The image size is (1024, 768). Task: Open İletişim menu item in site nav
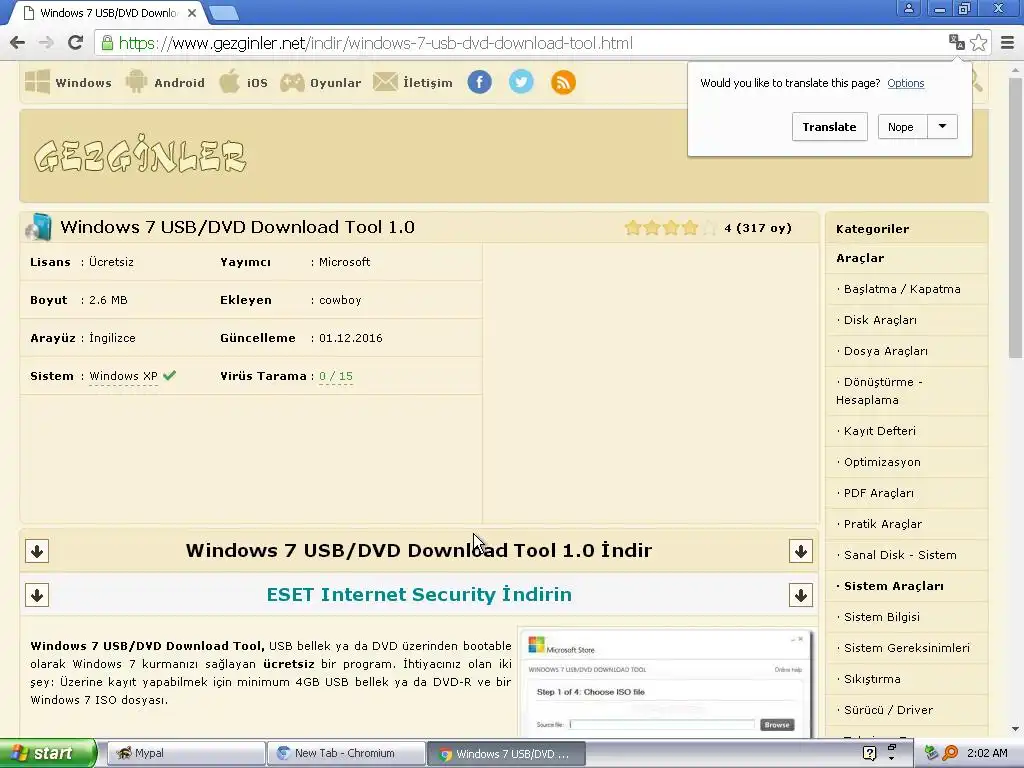[428, 83]
